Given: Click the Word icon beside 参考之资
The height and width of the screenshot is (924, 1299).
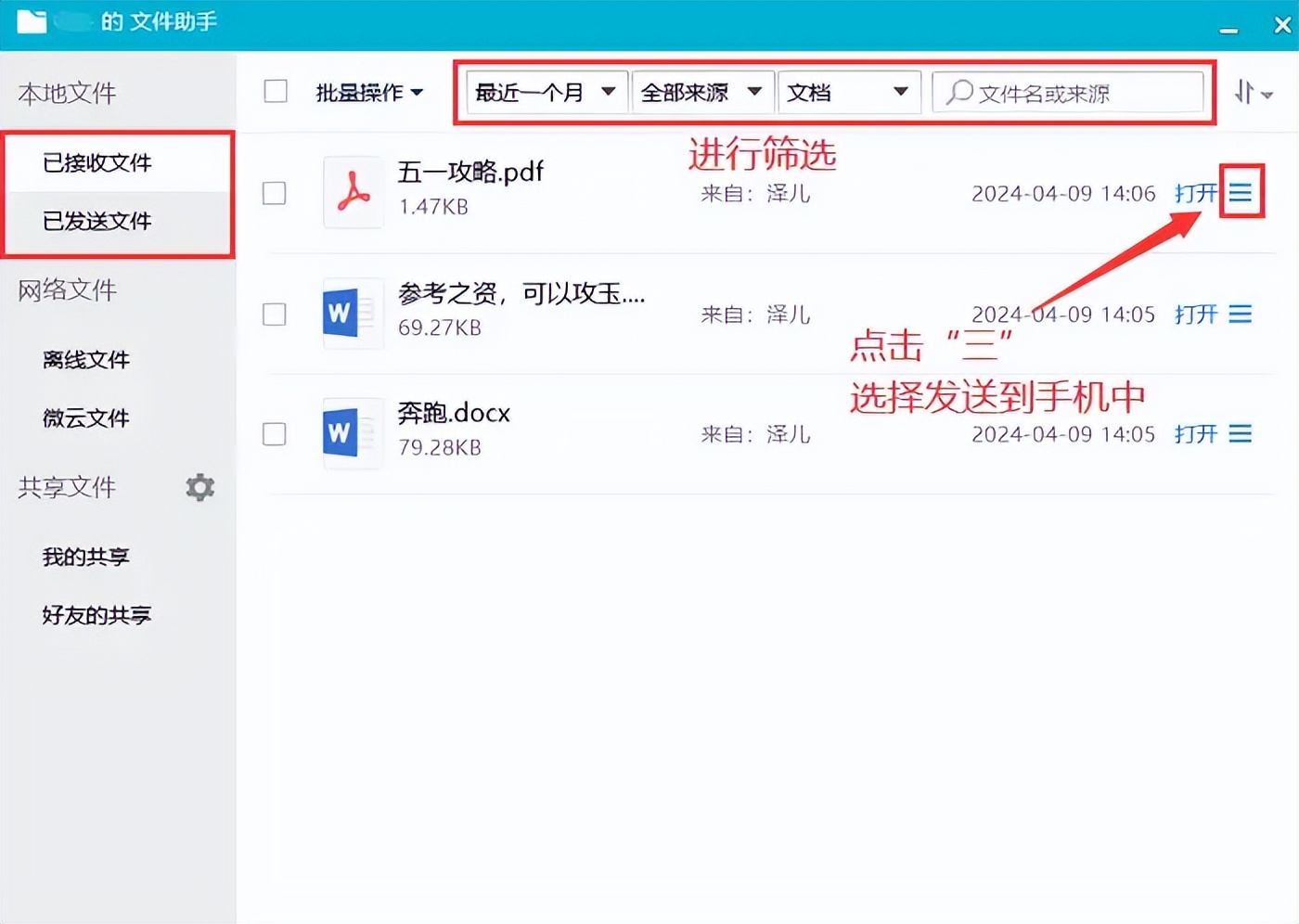Looking at the screenshot, I should (x=351, y=313).
